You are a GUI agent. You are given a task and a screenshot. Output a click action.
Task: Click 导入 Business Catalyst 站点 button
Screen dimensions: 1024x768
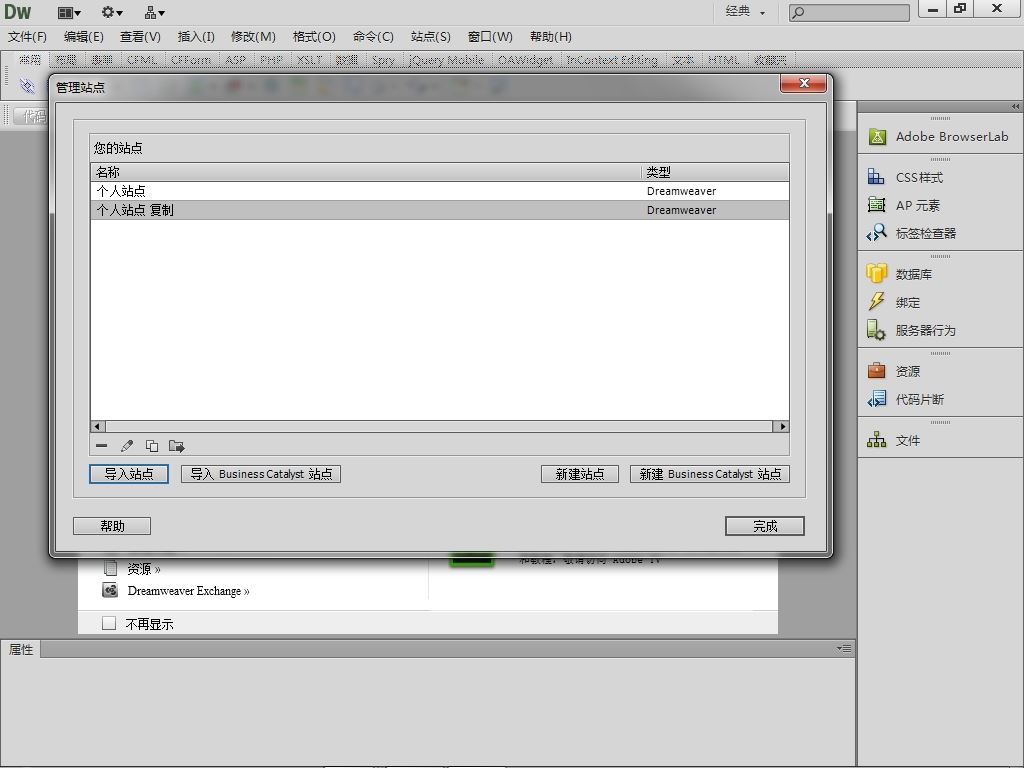point(261,474)
